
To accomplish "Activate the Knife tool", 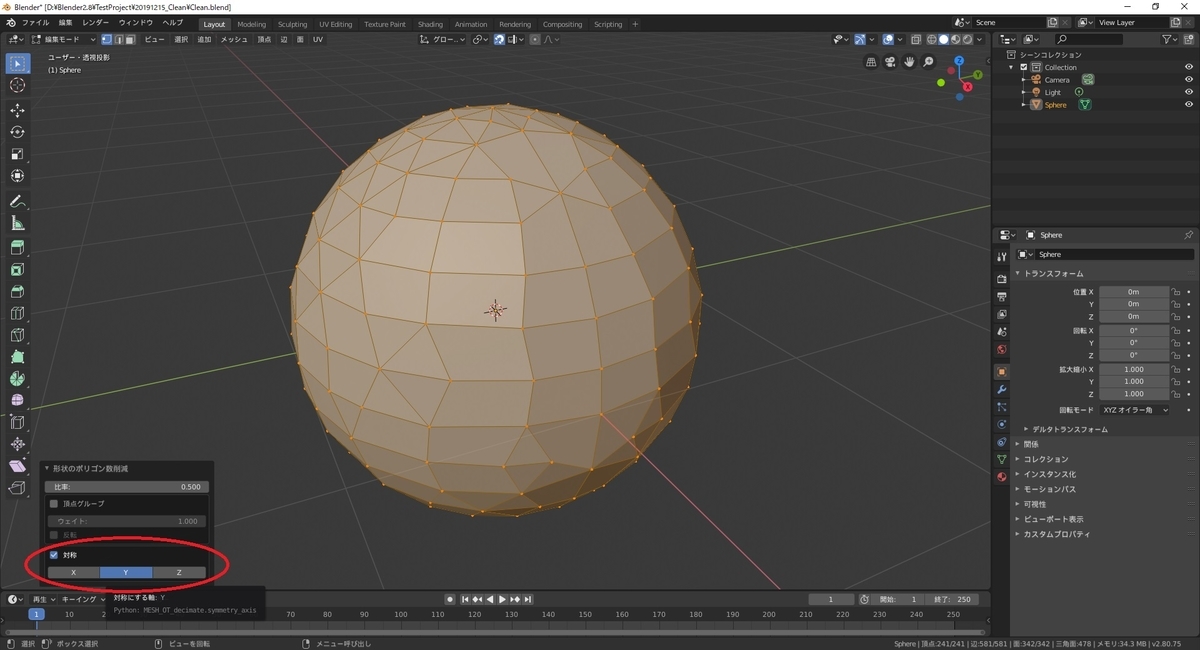I will (17, 335).
